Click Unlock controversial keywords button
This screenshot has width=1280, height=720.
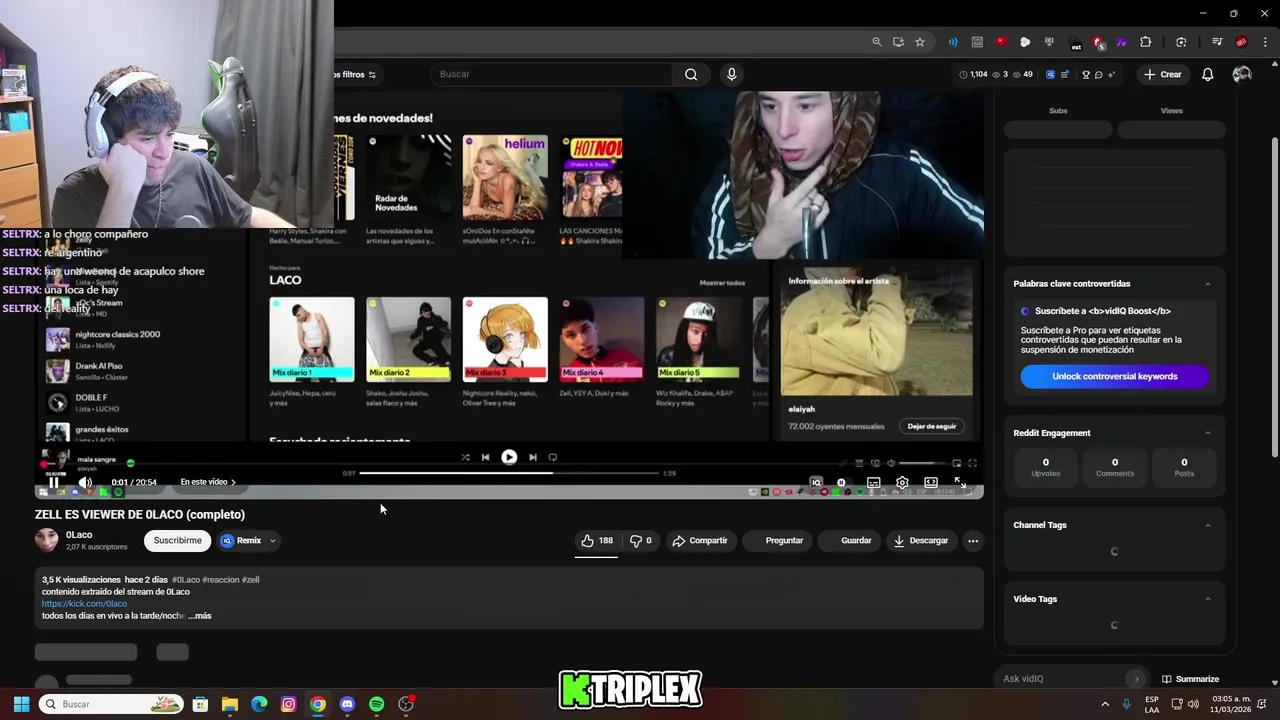[1115, 376]
